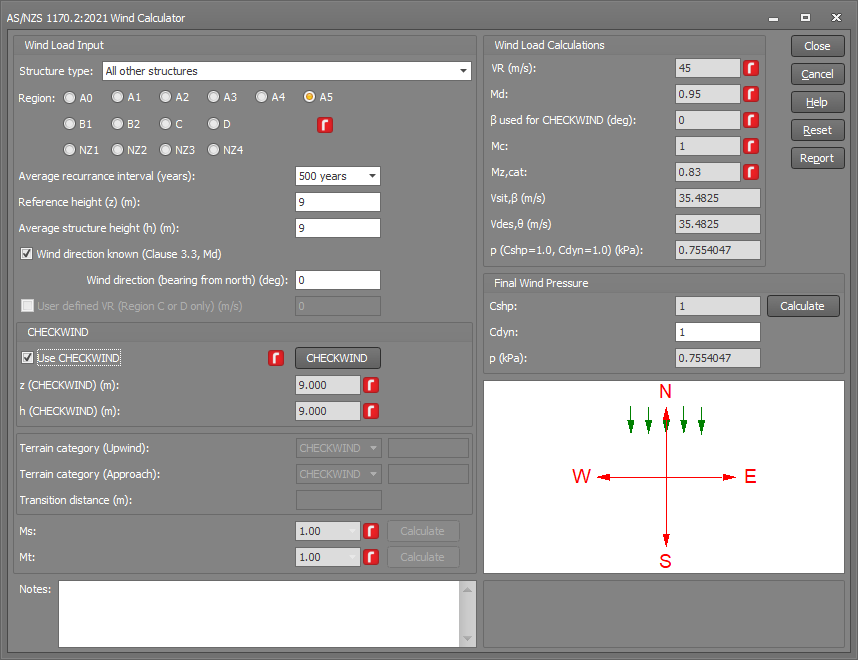Image resolution: width=858 pixels, height=660 pixels.
Task: Choose the A1 region radio button
Action: 118,97
